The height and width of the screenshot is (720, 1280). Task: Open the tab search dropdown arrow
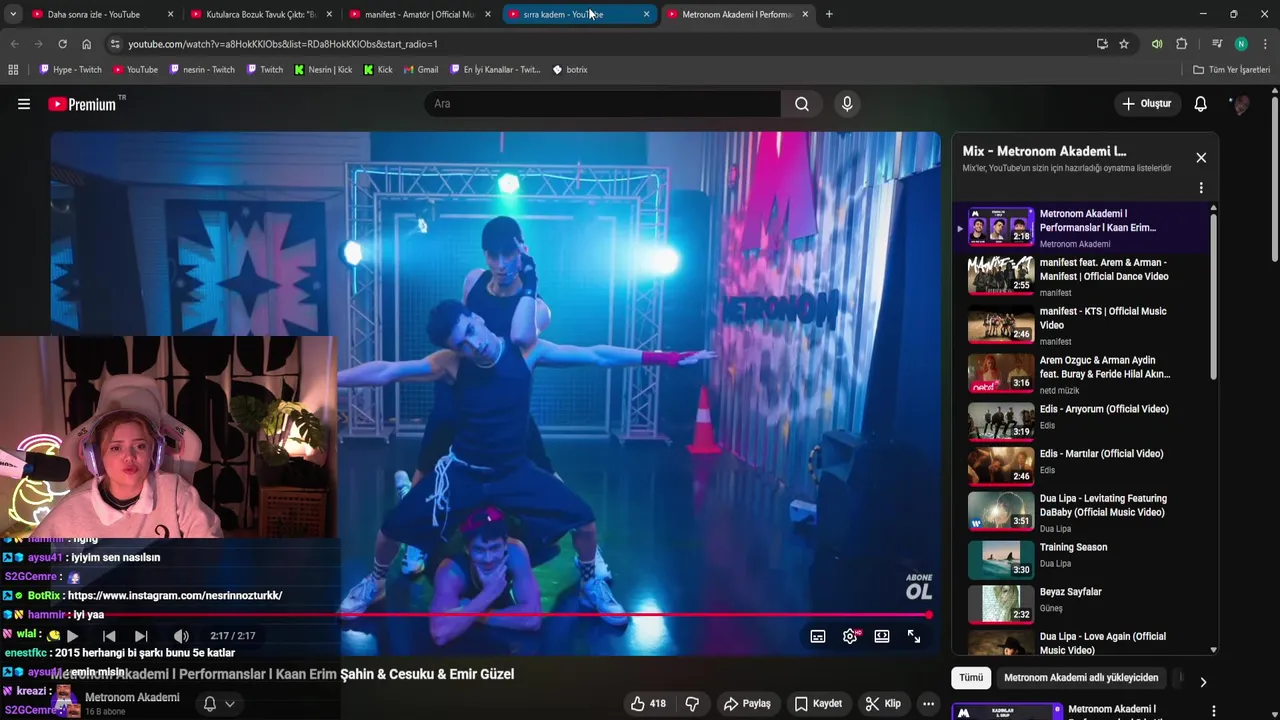12,14
